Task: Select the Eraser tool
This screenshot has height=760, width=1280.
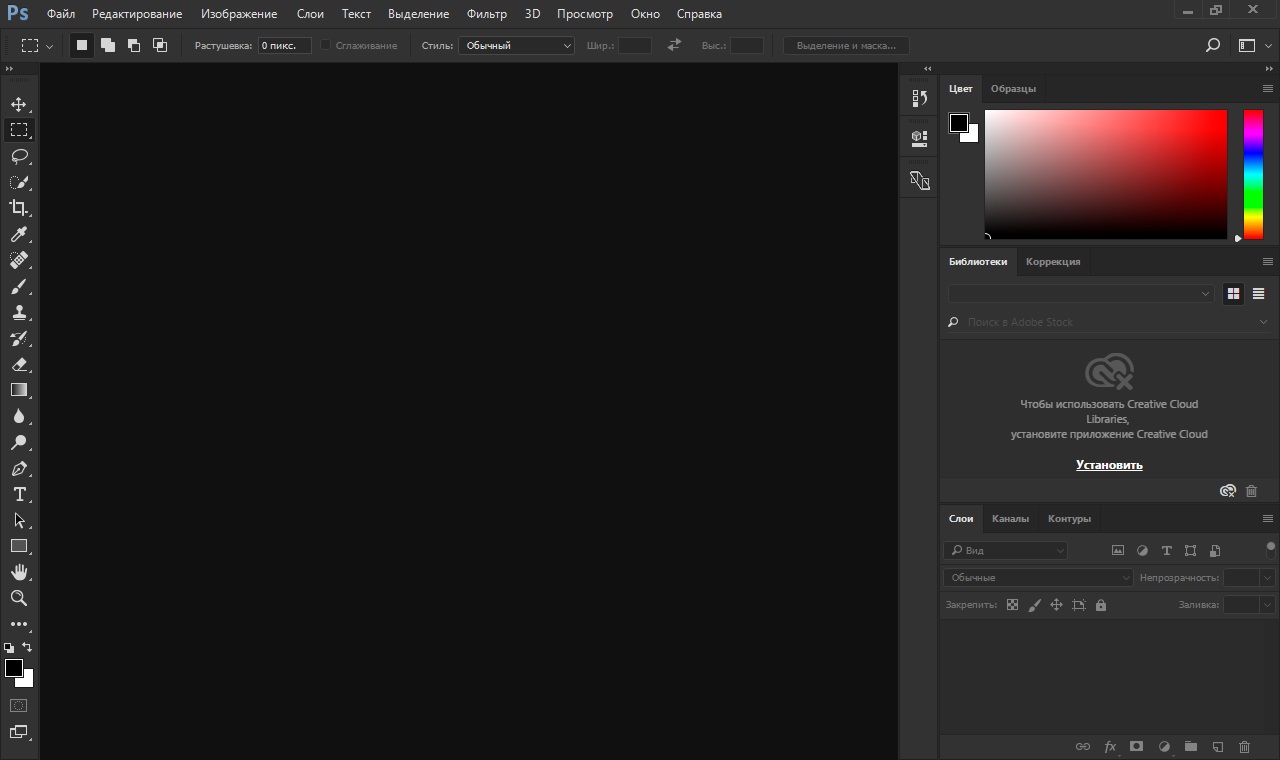Action: (19, 365)
